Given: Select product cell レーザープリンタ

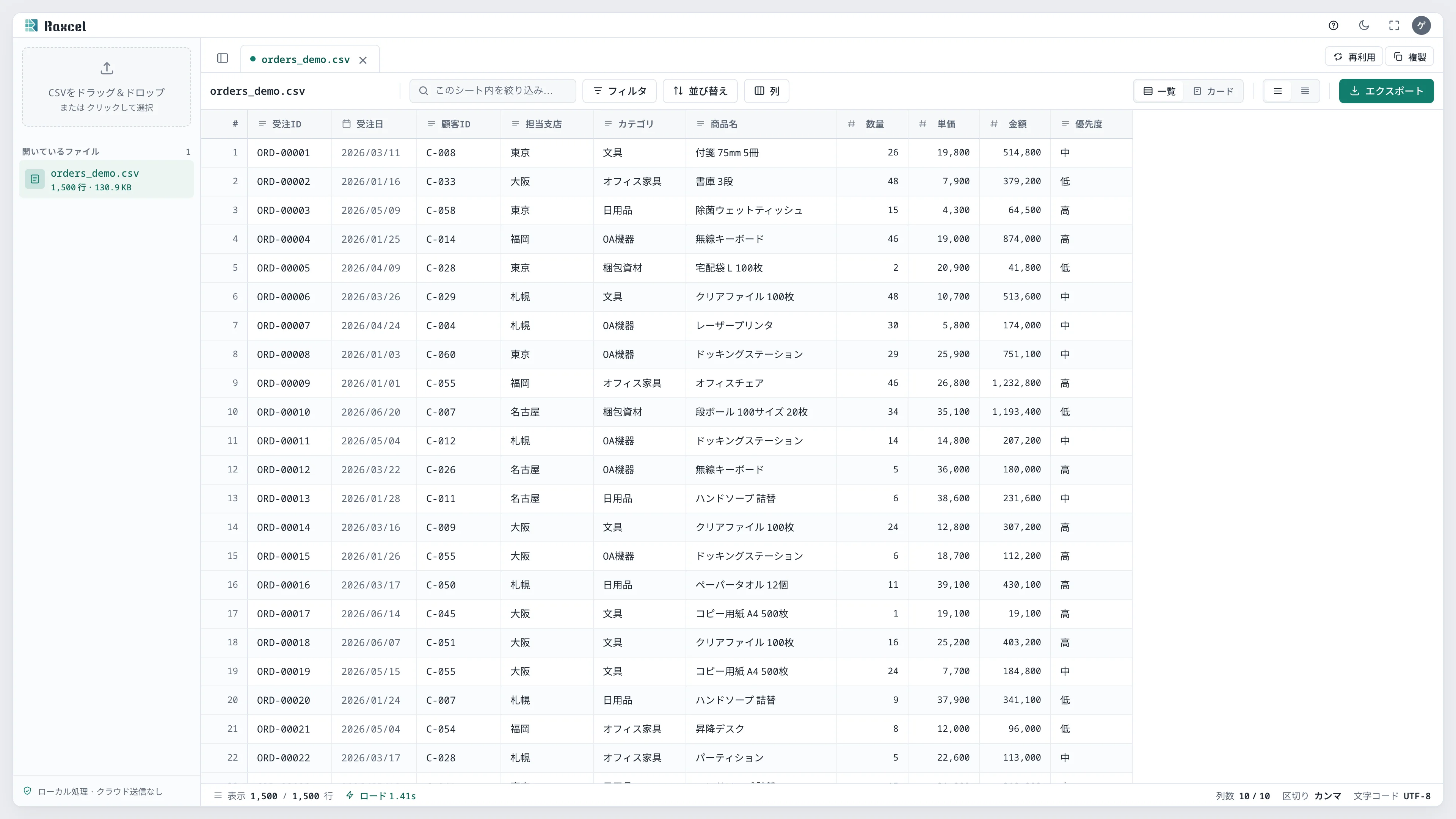Looking at the screenshot, I should tap(761, 326).
